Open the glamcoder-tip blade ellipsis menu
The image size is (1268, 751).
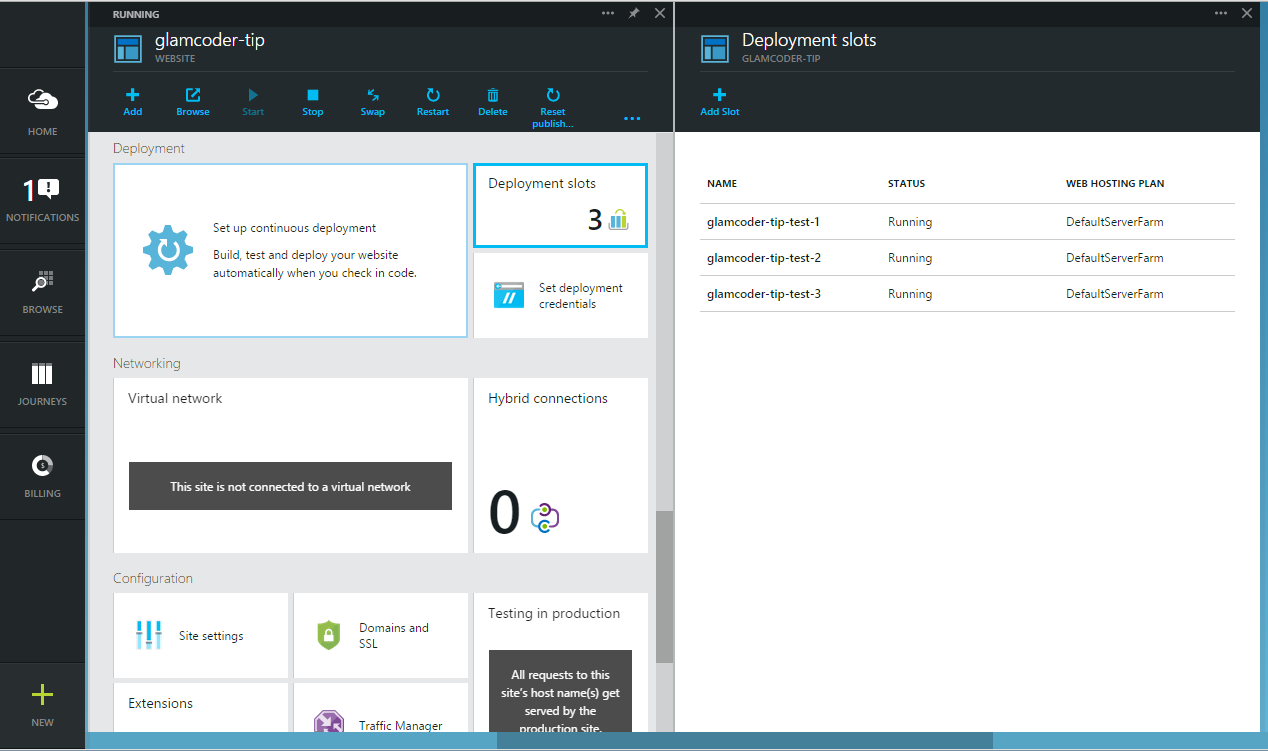pos(608,13)
